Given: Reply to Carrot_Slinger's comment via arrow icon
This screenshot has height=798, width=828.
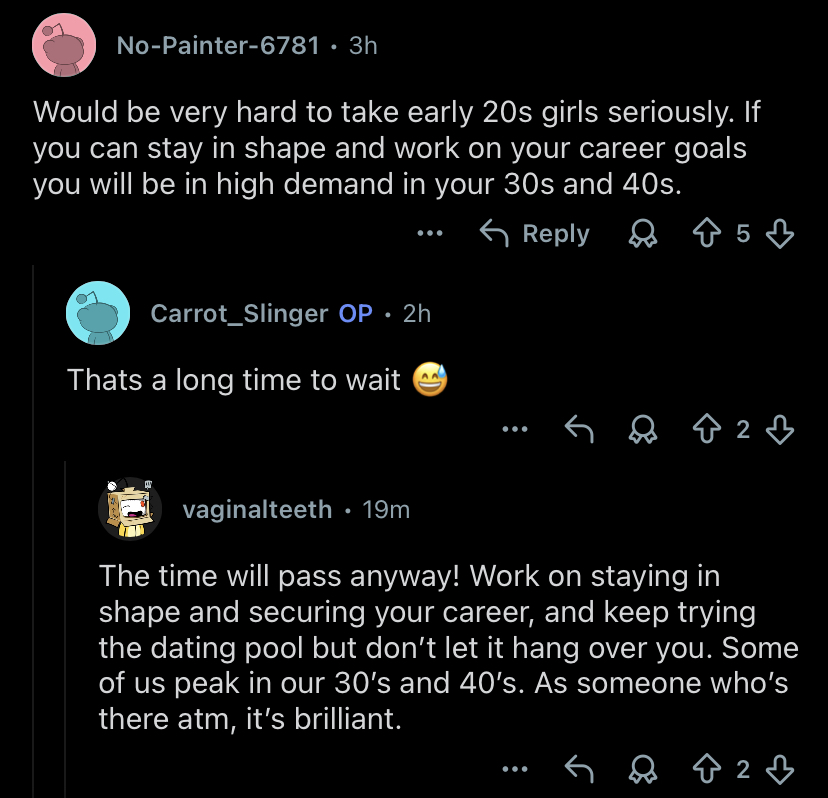Looking at the screenshot, I should pyautogui.click(x=578, y=429).
